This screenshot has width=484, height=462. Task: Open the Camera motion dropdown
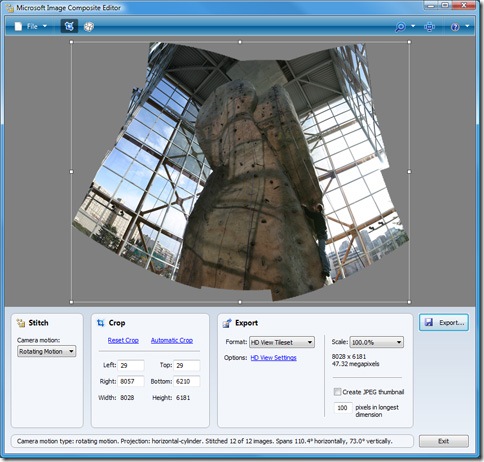pos(47,351)
